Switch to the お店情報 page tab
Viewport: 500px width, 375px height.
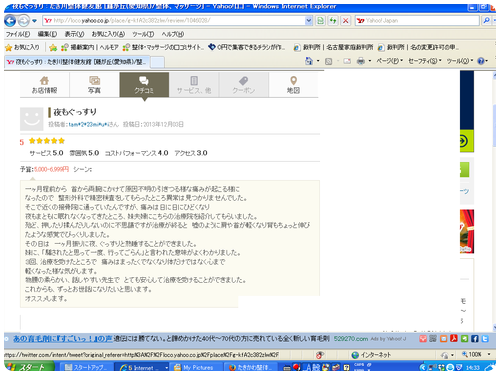point(44,85)
